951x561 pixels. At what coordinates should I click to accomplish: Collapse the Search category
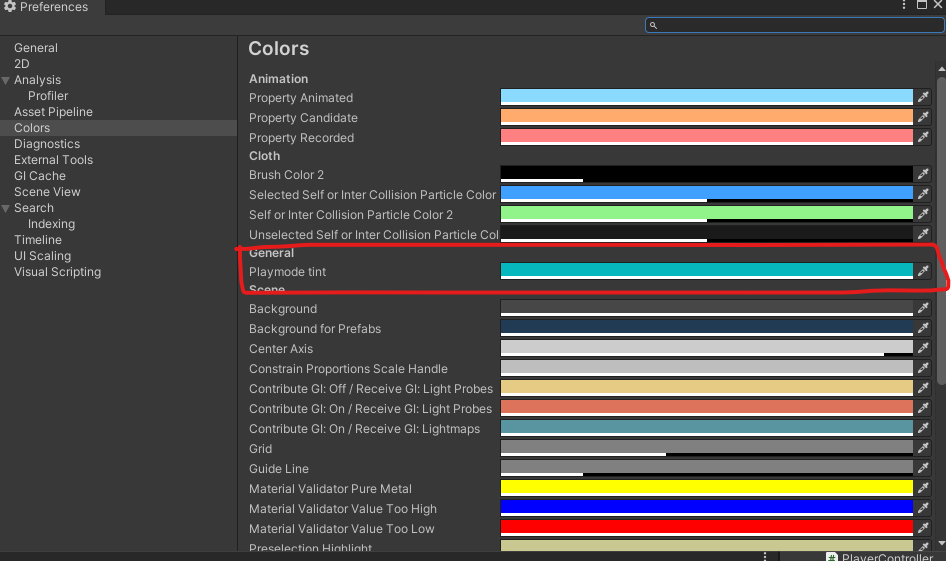(6, 208)
